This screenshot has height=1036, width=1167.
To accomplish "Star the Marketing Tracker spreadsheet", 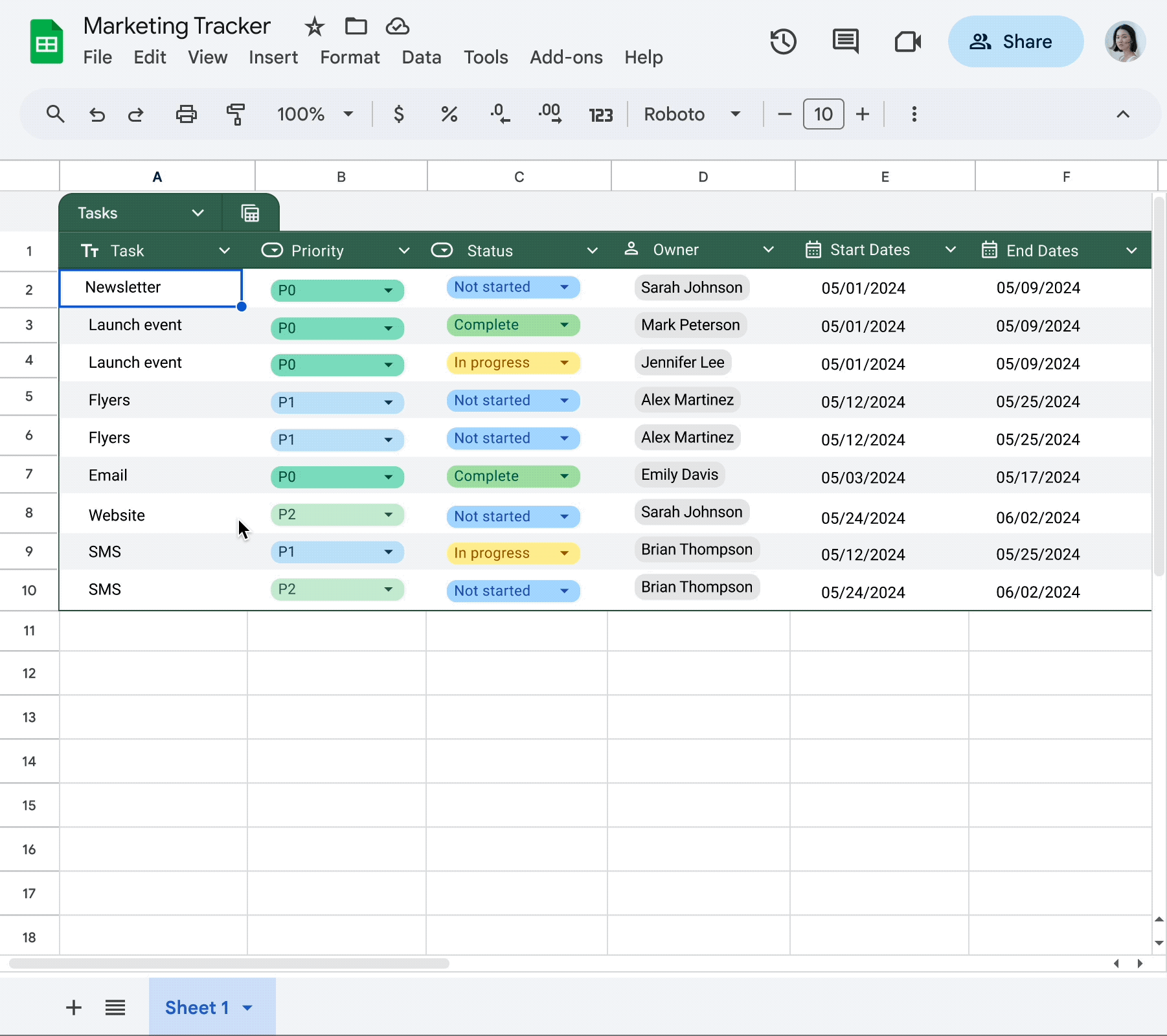I will point(313,27).
